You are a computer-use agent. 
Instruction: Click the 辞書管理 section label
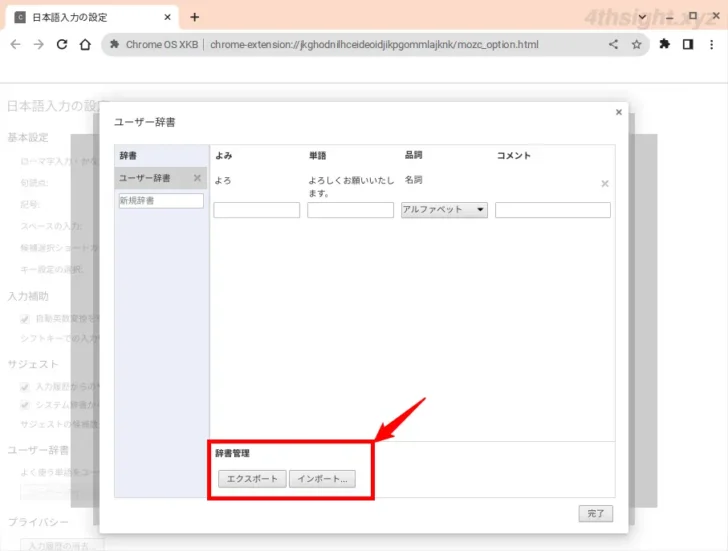coord(232,453)
